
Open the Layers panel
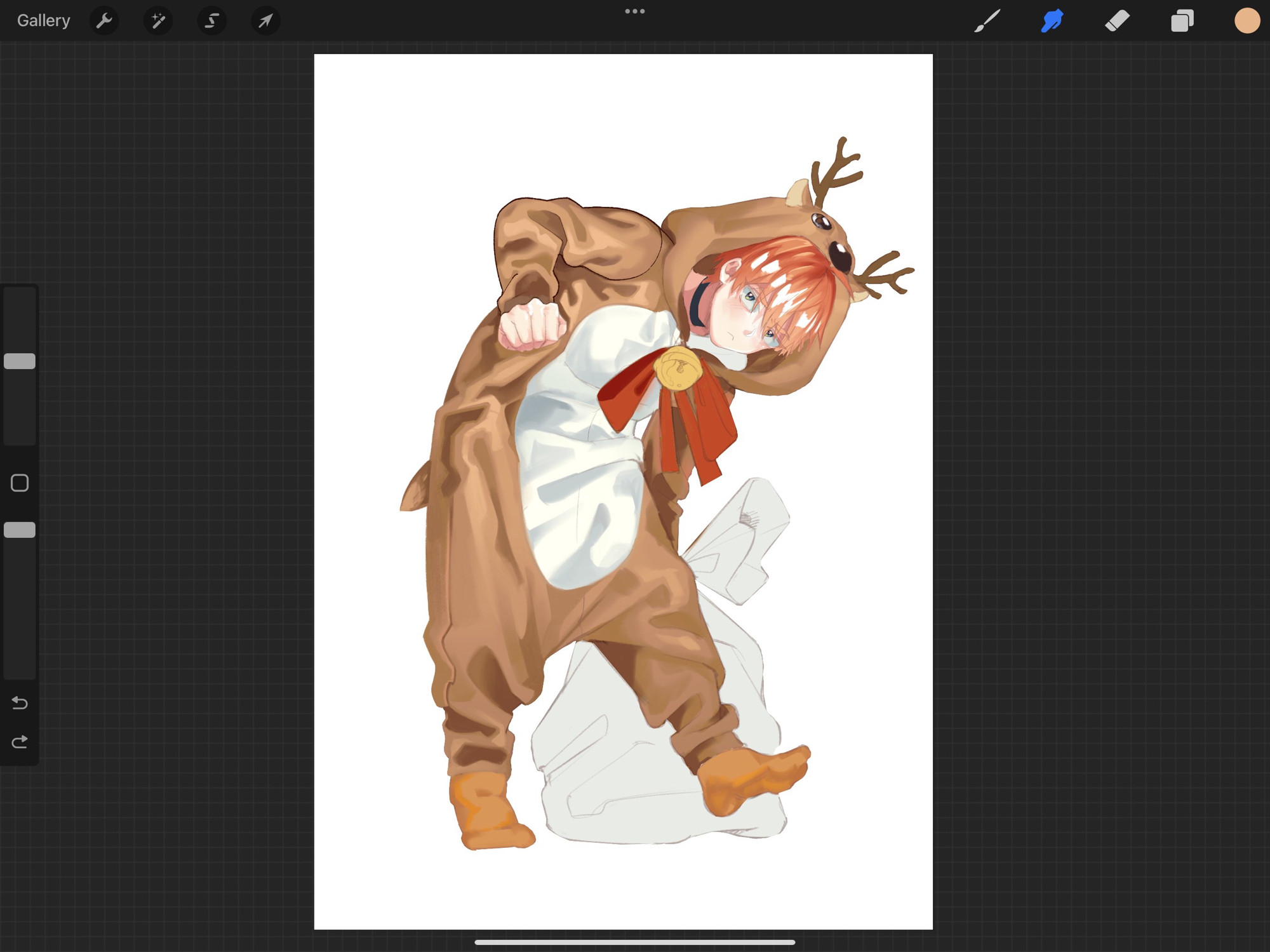[x=1182, y=20]
